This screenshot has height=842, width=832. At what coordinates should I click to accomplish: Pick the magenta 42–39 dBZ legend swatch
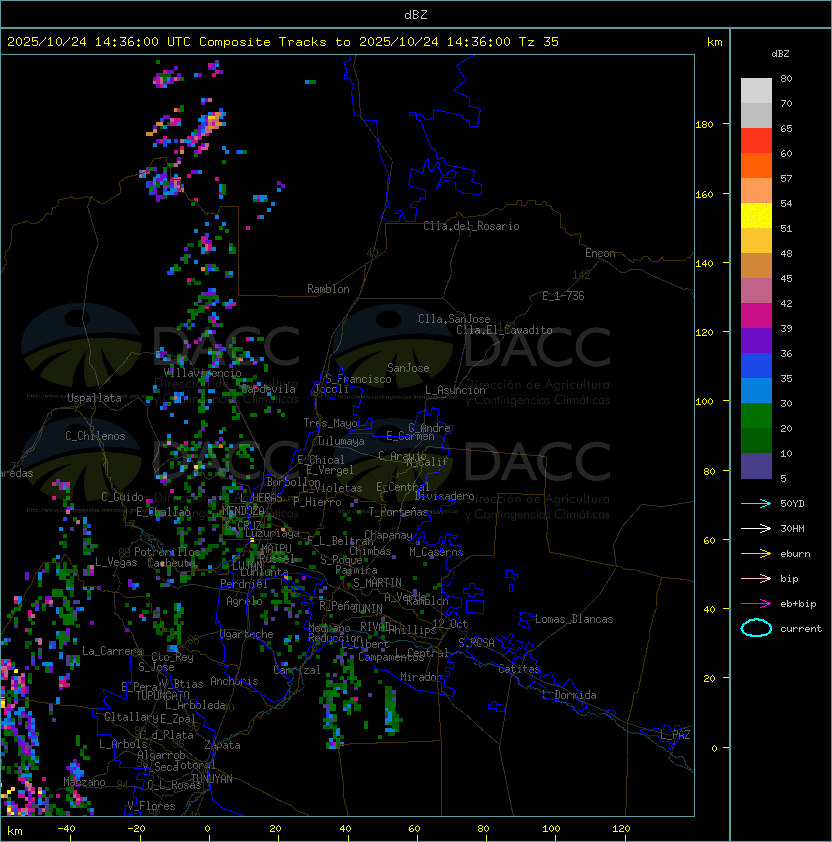756,316
